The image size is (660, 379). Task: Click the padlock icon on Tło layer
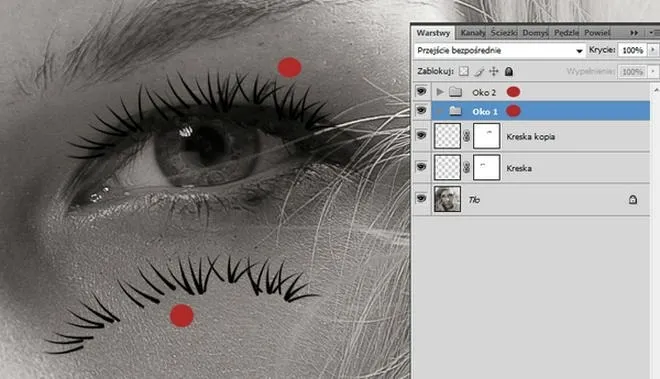633,199
